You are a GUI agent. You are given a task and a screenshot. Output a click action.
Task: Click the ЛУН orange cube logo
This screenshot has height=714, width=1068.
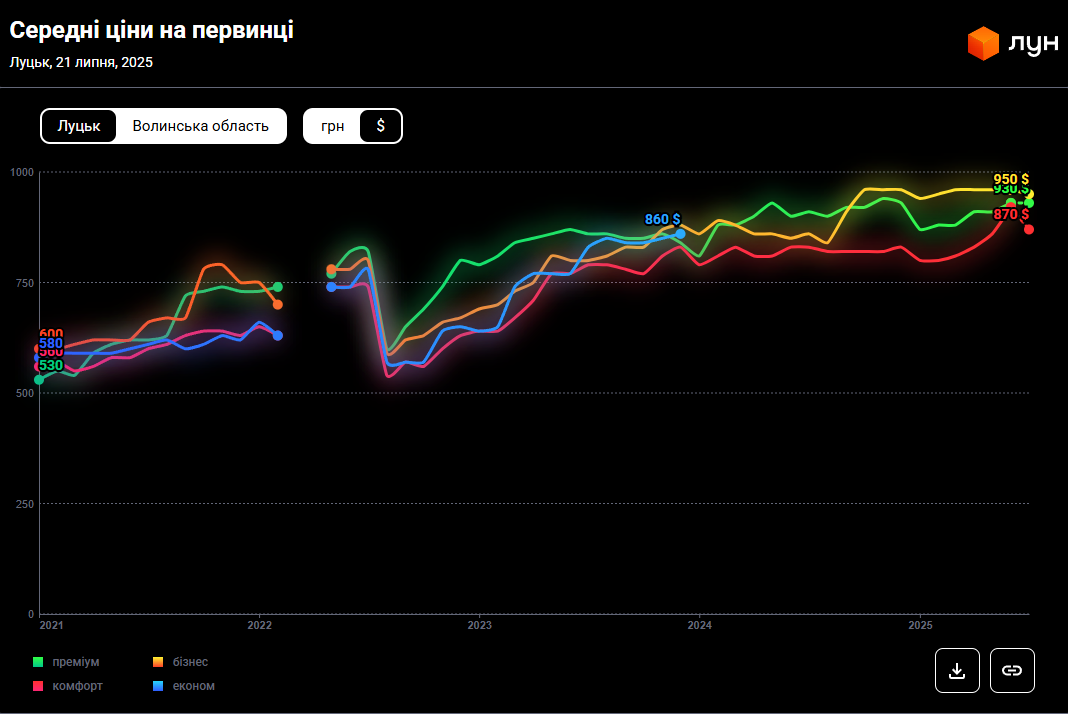click(983, 43)
